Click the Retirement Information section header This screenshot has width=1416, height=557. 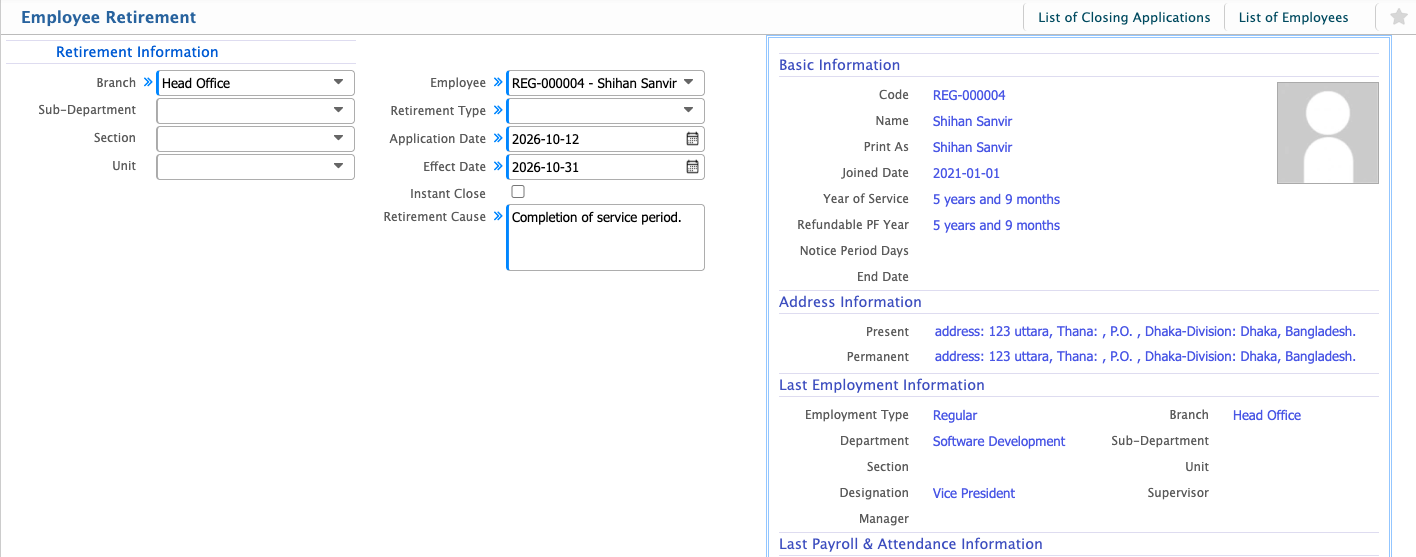(137, 52)
